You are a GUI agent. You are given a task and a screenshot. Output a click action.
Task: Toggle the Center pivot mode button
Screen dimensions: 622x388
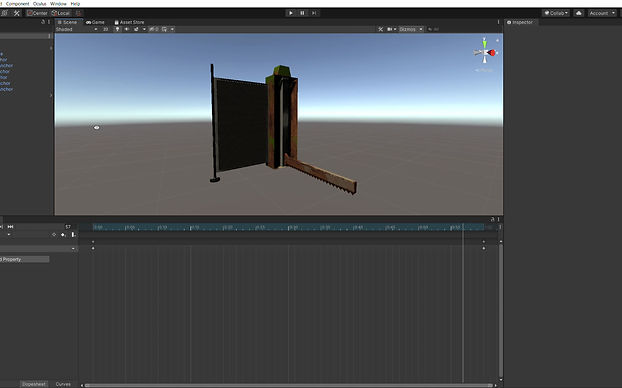coord(37,13)
